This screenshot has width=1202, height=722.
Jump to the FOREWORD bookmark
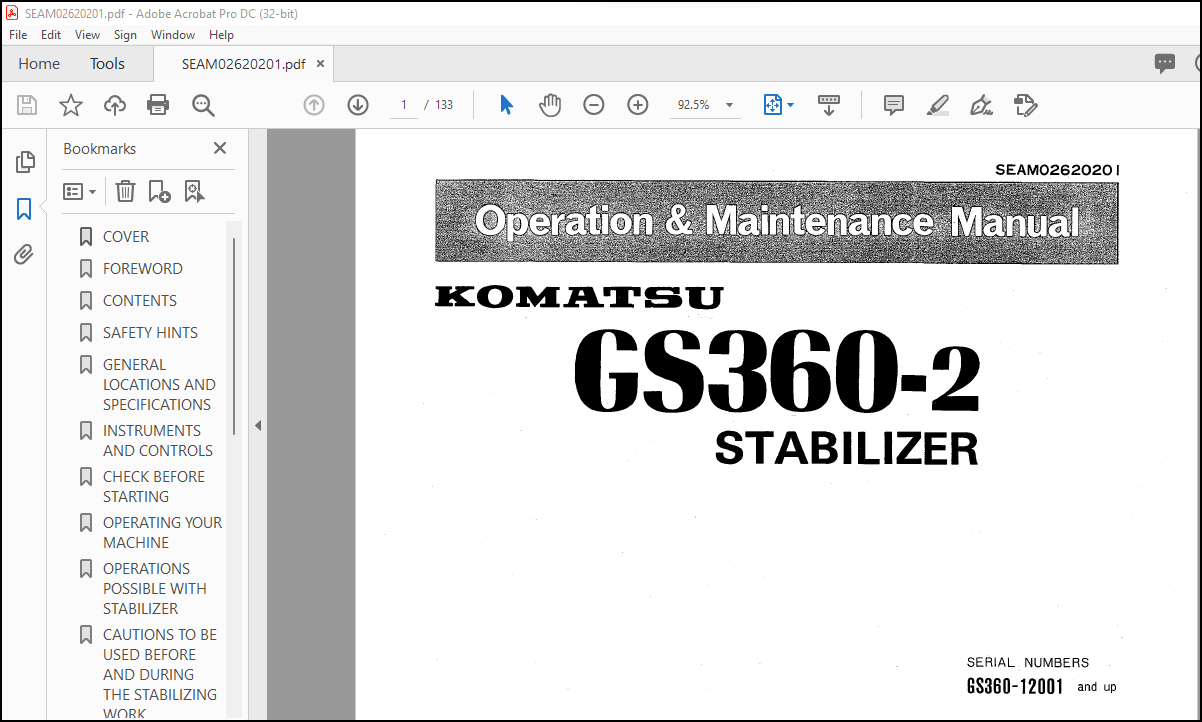click(x=143, y=269)
